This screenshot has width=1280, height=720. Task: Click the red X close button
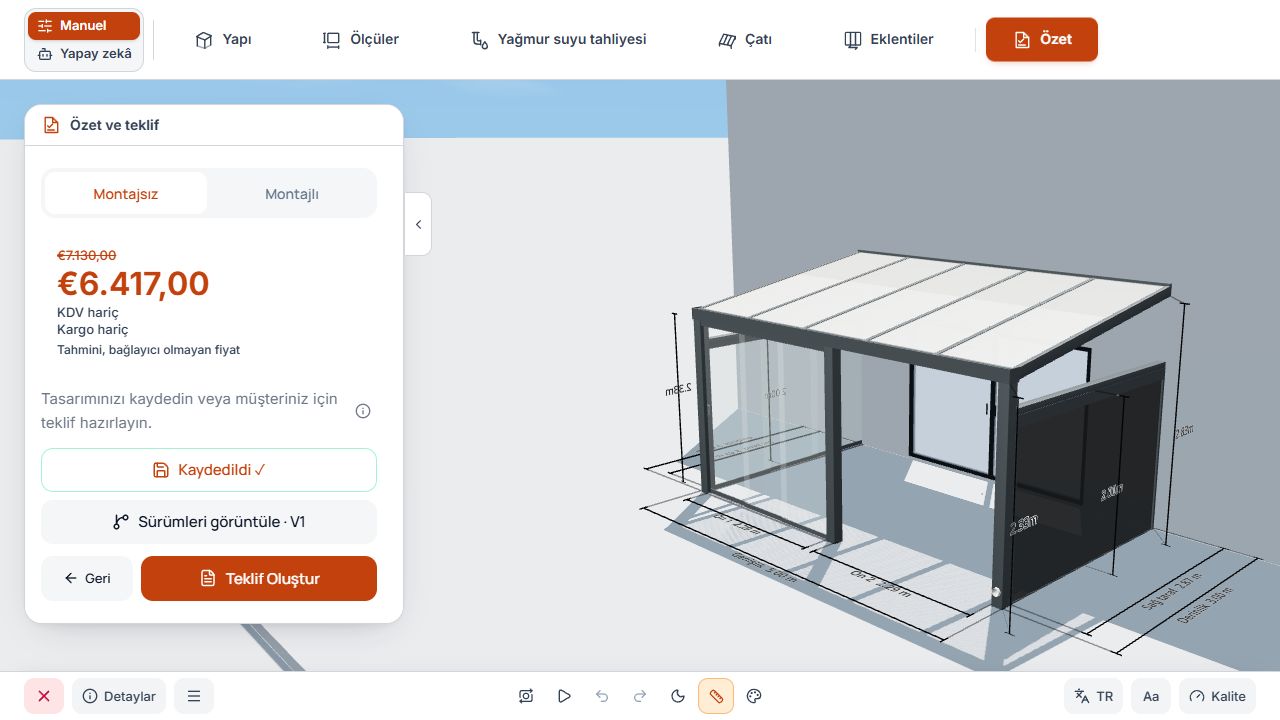(44, 696)
